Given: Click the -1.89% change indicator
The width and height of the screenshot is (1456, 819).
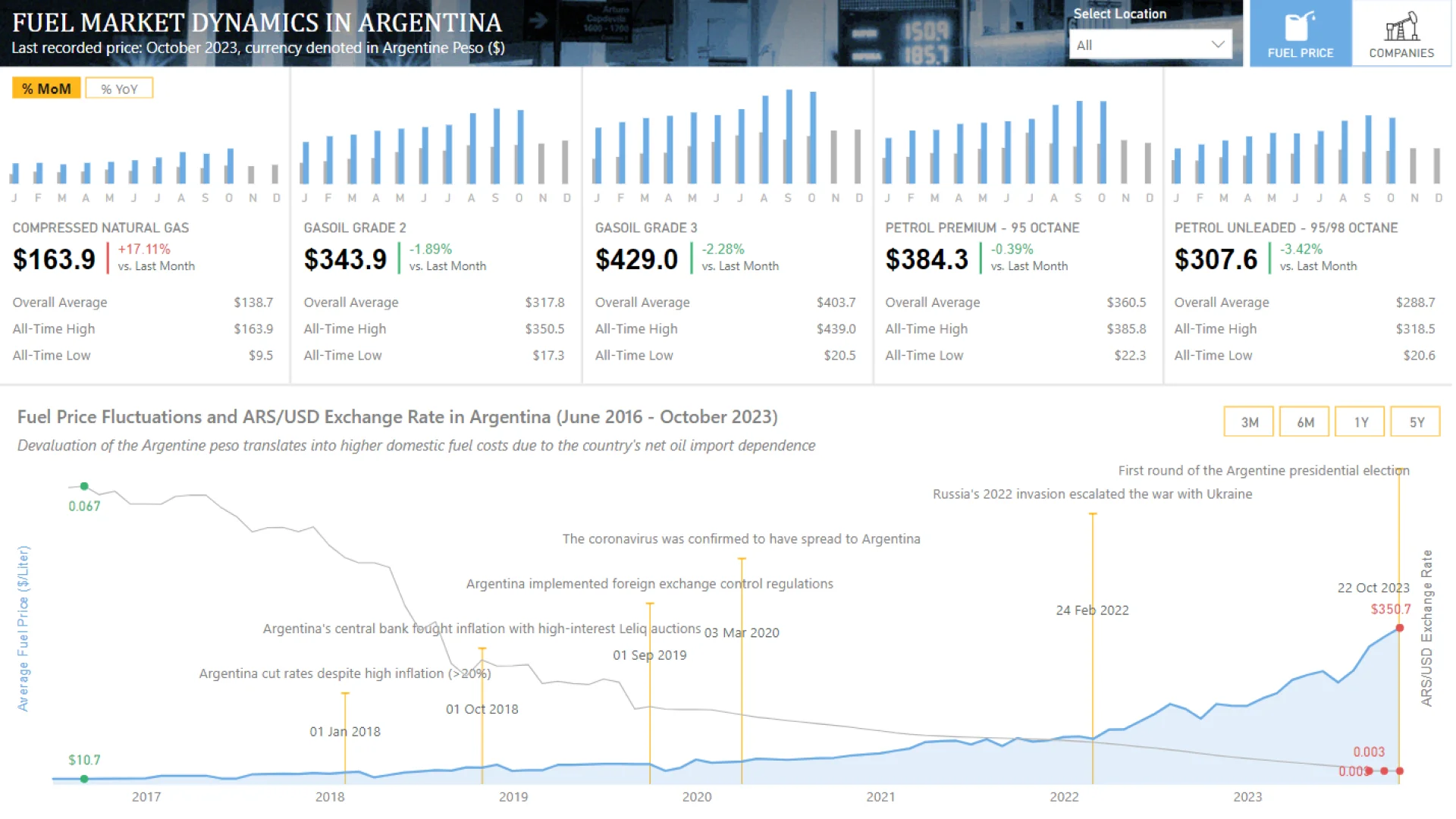Looking at the screenshot, I should pyautogui.click(x=430, y=249).
